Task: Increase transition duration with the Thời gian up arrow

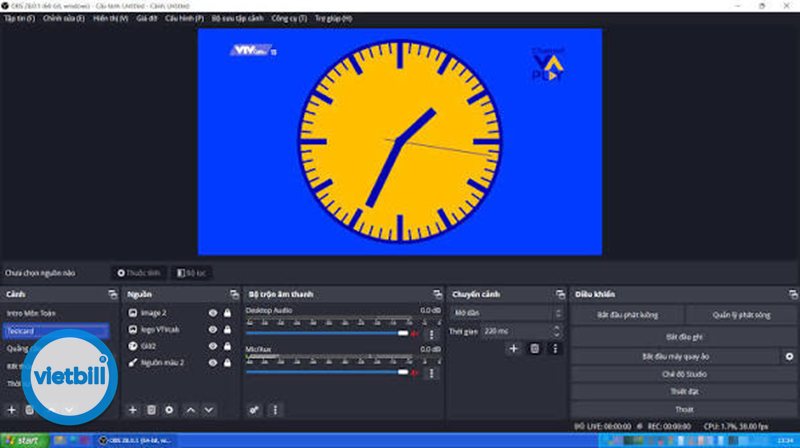Action: [557, 329]
